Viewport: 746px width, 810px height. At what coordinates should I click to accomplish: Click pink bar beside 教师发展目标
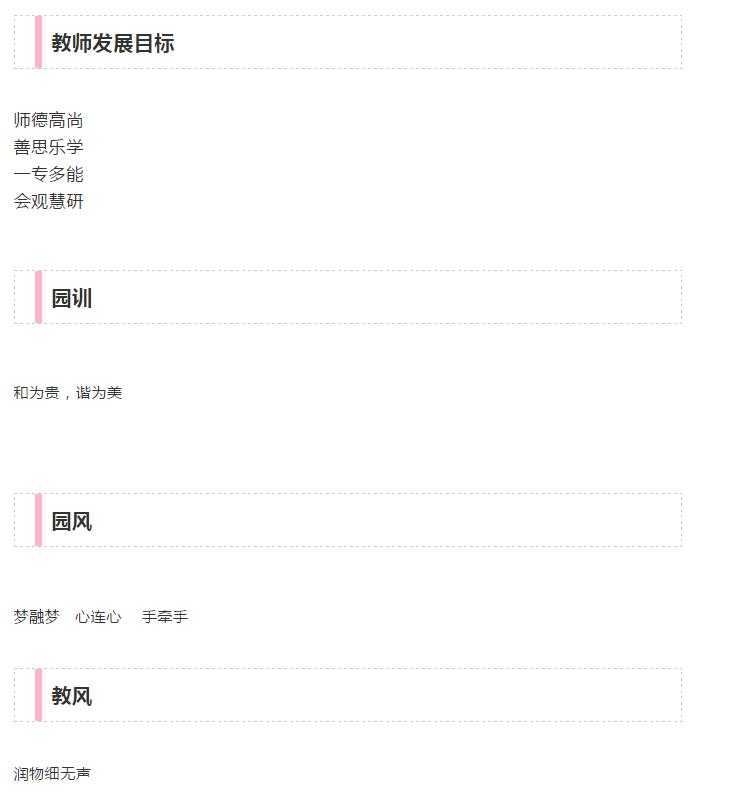[38, 42]
